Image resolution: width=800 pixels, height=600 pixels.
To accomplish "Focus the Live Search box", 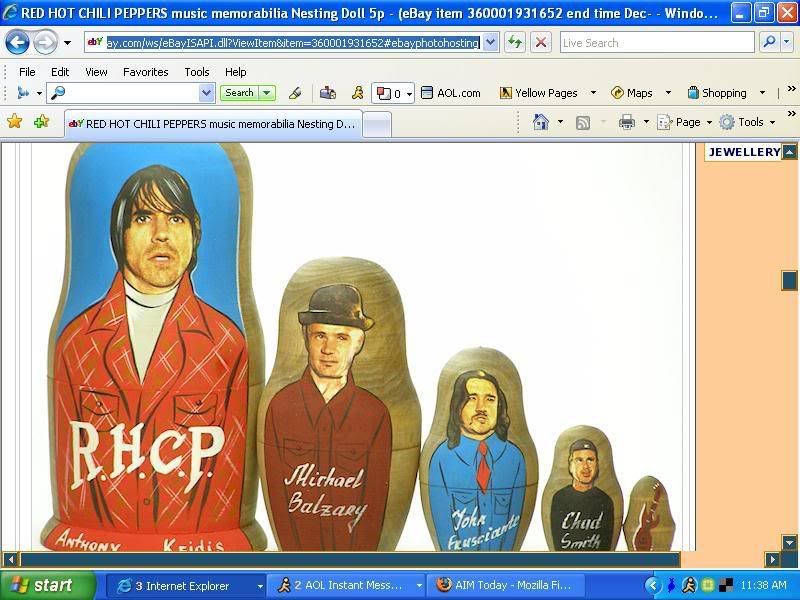I will 657,43.
